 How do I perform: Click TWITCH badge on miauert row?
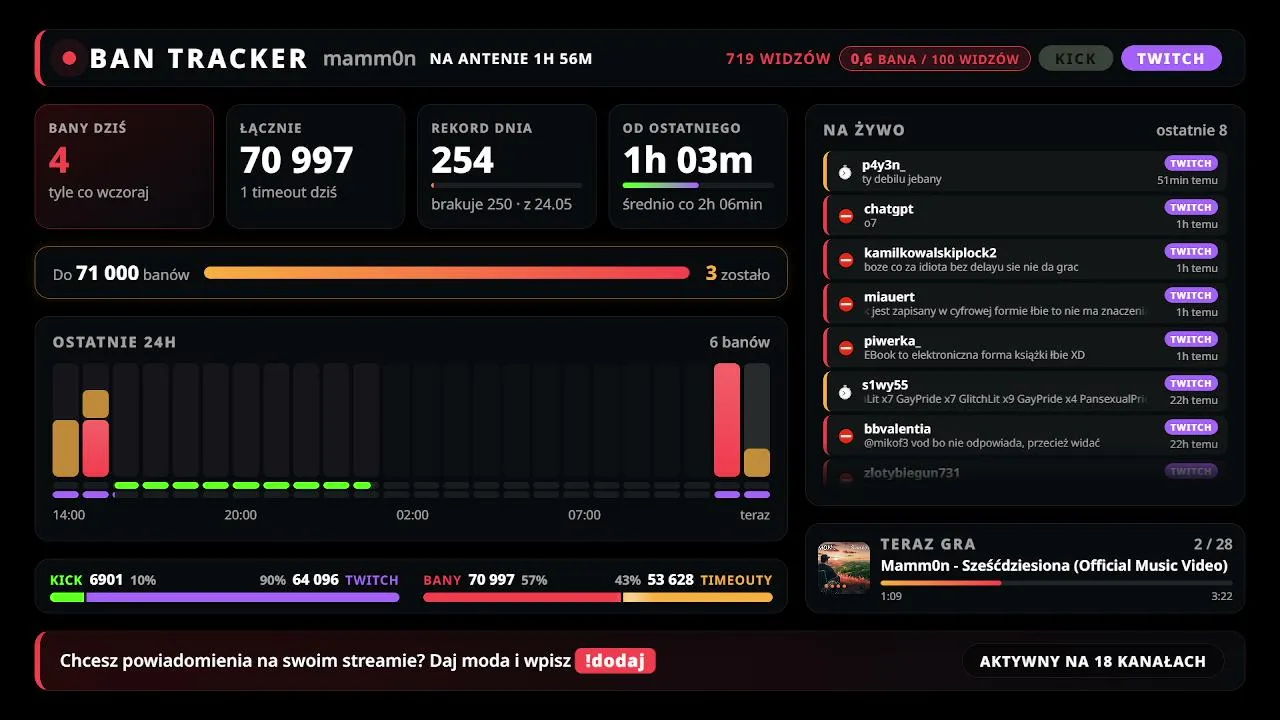[x=1191, y=295]
